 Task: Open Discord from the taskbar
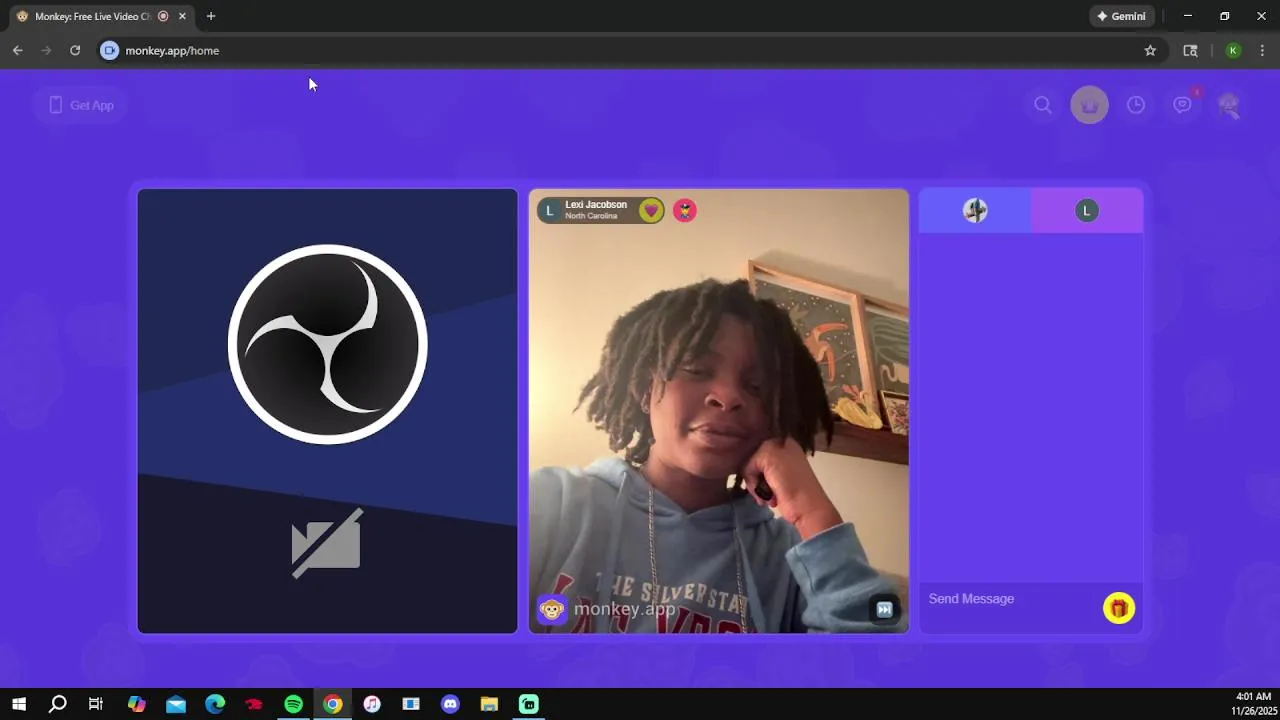(450, 704)
